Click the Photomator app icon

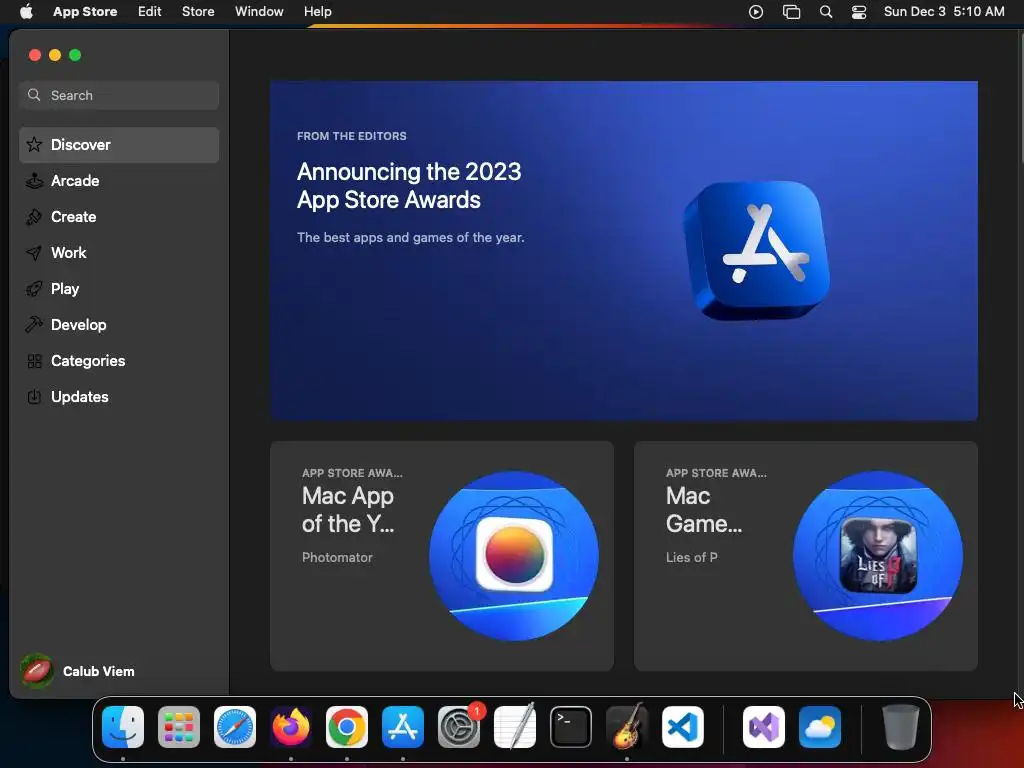click(x=514, y=554)
